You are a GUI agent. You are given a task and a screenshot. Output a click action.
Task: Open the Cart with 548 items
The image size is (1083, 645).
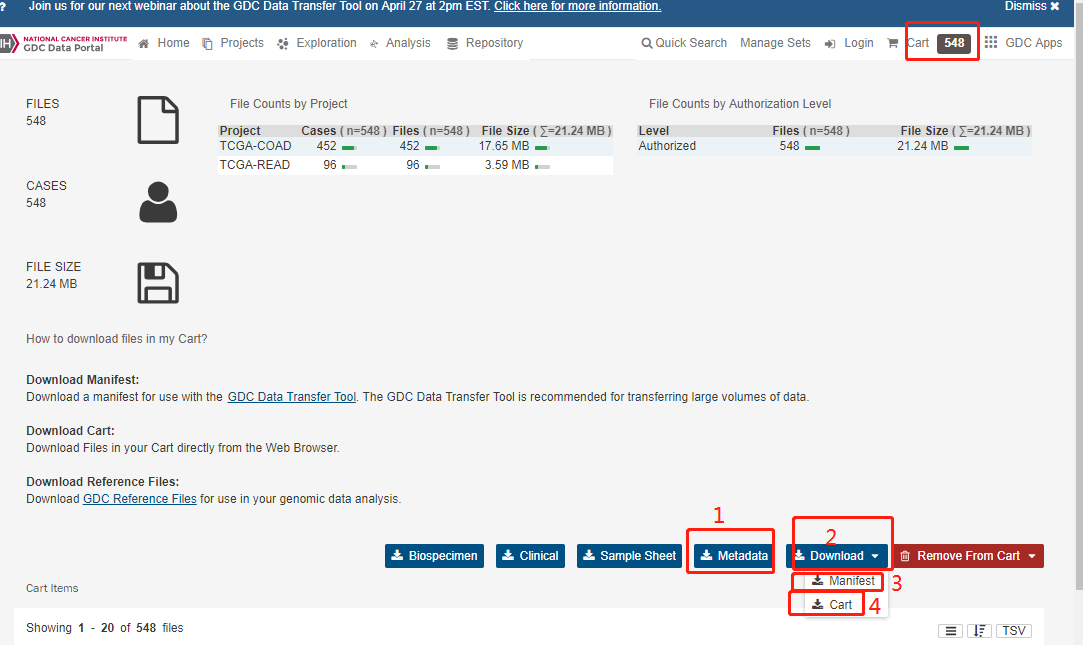930,43
